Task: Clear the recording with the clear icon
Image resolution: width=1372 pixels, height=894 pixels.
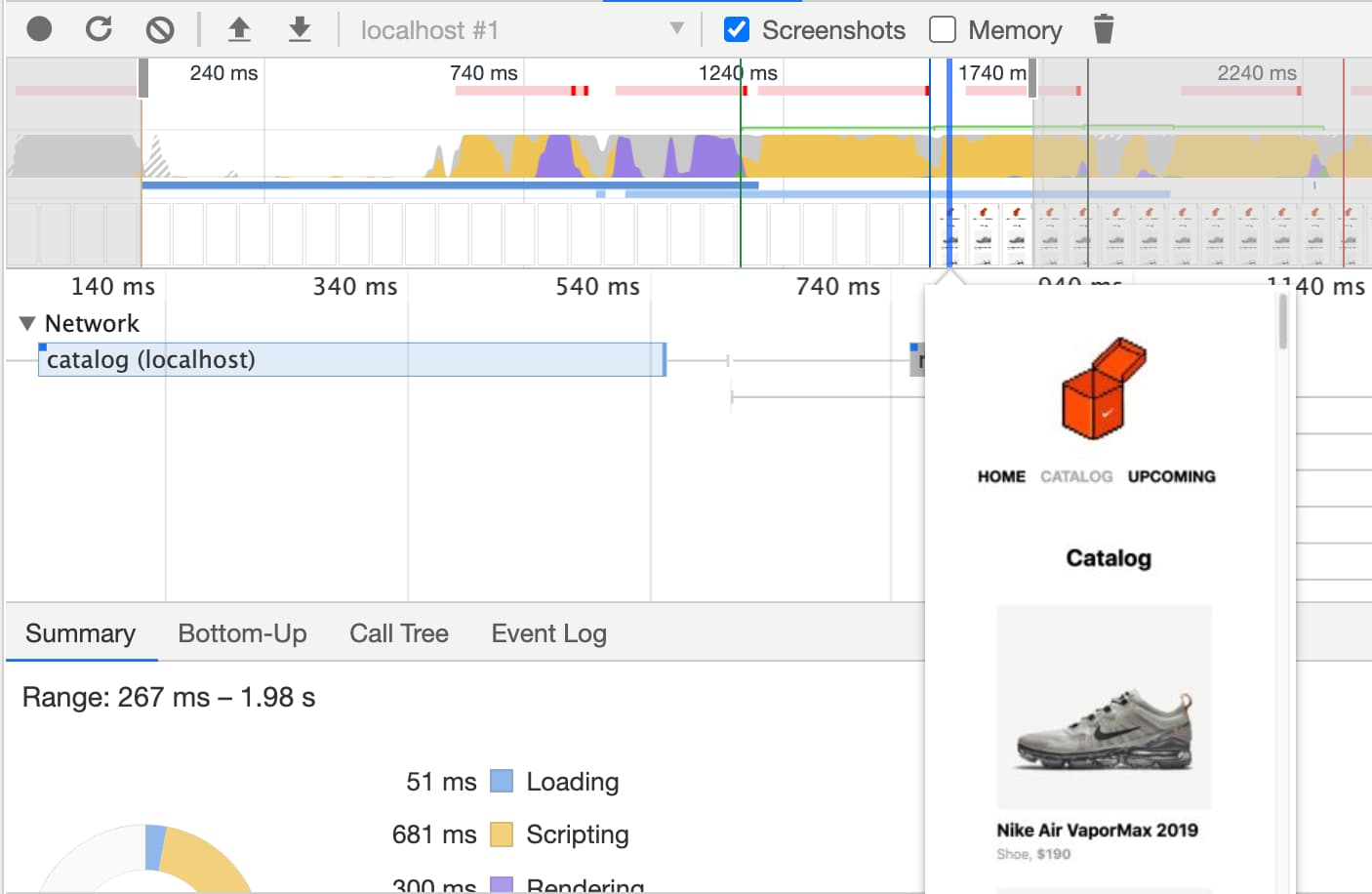Action: coord(160,30)
